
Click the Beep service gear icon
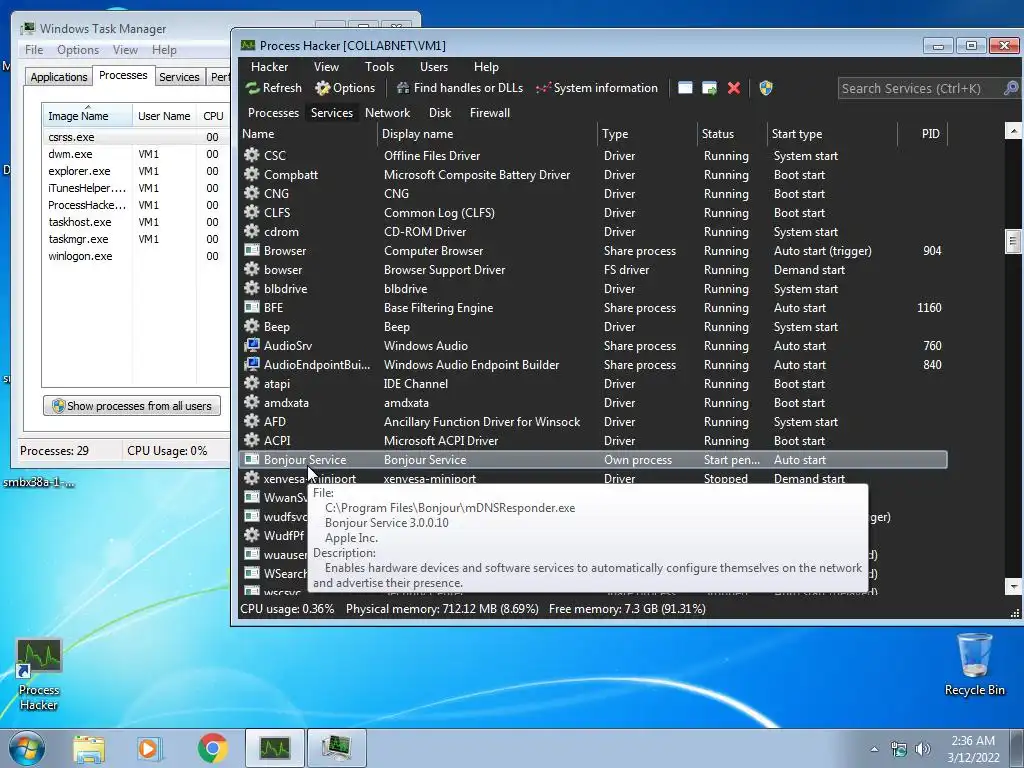[x=251, y=326]
